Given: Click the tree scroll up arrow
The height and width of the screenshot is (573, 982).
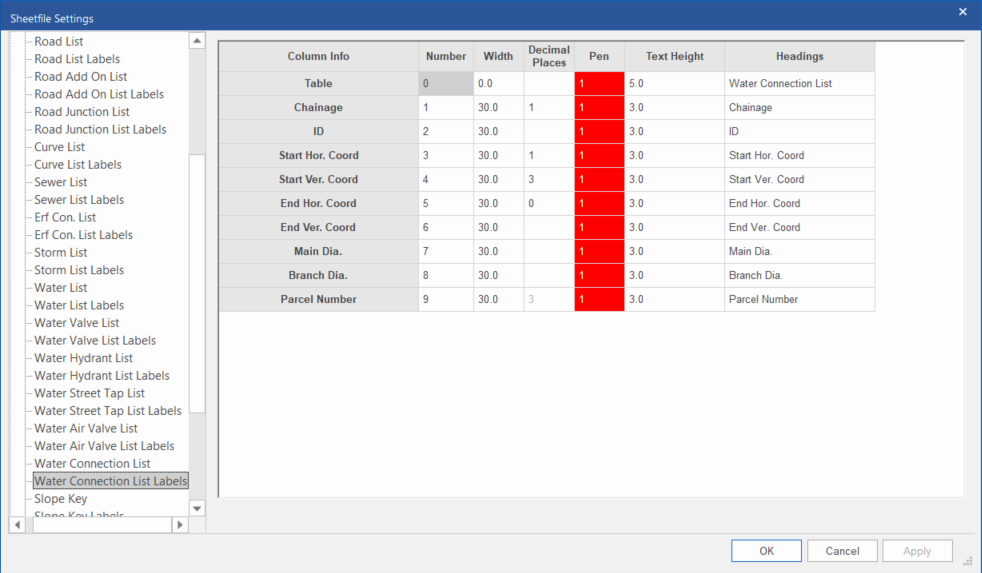Looking at the screenshot, I should [197, 41].
